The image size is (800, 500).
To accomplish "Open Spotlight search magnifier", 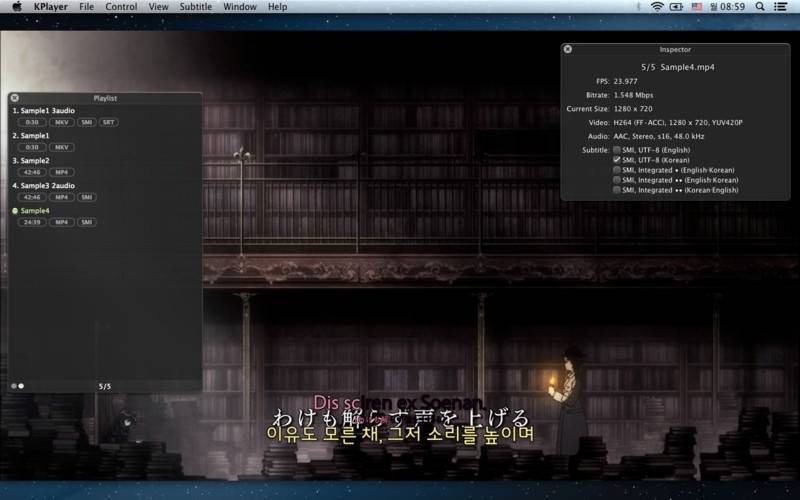I will click(760, 7).
